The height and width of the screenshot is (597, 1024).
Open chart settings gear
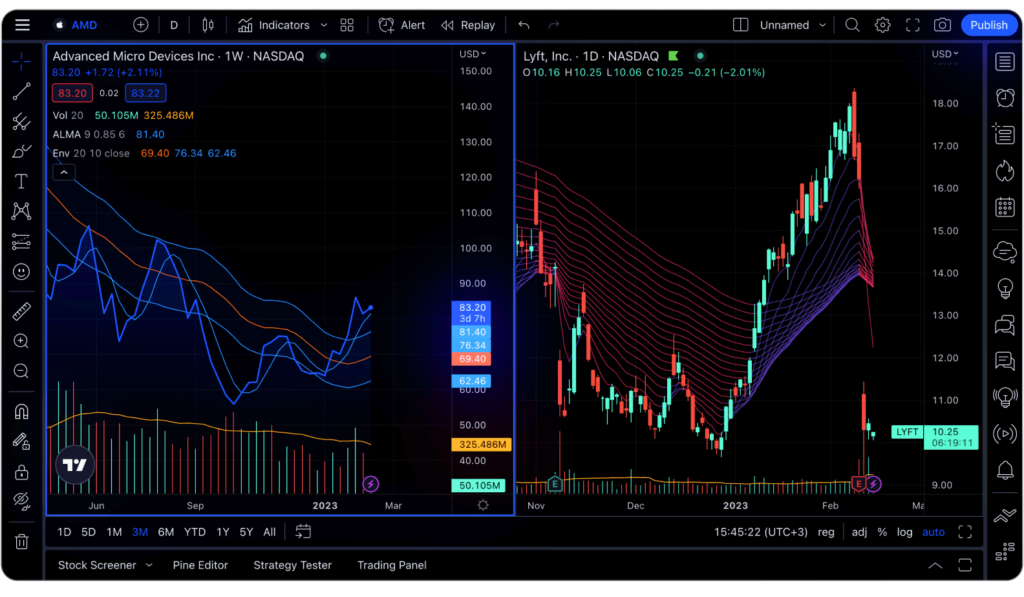882,25
